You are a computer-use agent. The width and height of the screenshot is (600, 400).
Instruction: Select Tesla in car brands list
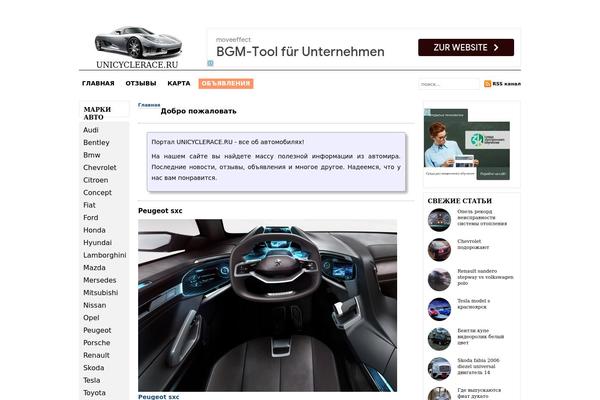tap(92, 380)
